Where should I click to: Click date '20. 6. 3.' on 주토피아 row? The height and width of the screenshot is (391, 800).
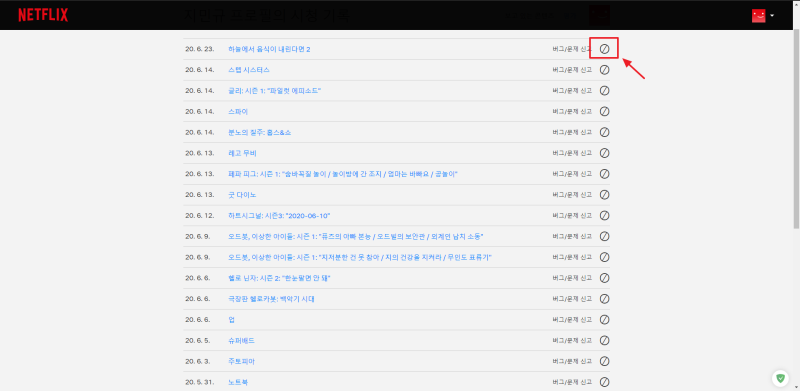pos(197,361)
